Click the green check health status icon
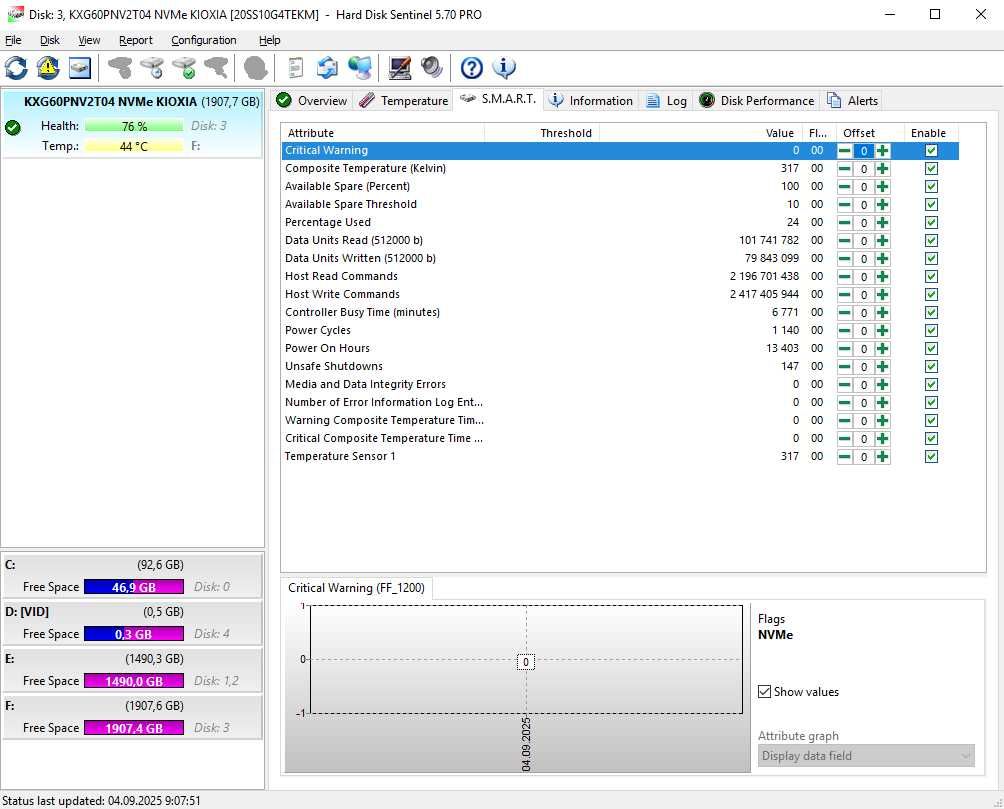Image resolution: width=1004 pixels, height=809 pixels. tap(13, 127)
